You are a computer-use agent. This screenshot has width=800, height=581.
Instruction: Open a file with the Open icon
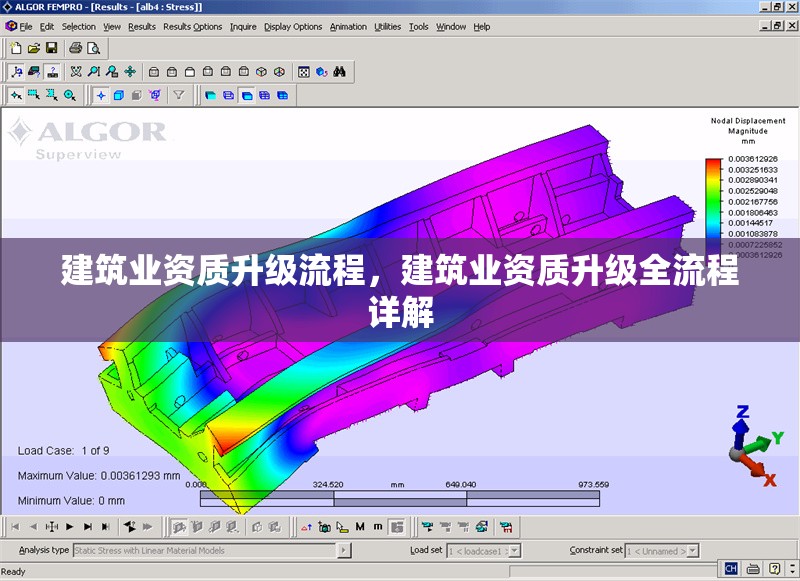point(32,48)
